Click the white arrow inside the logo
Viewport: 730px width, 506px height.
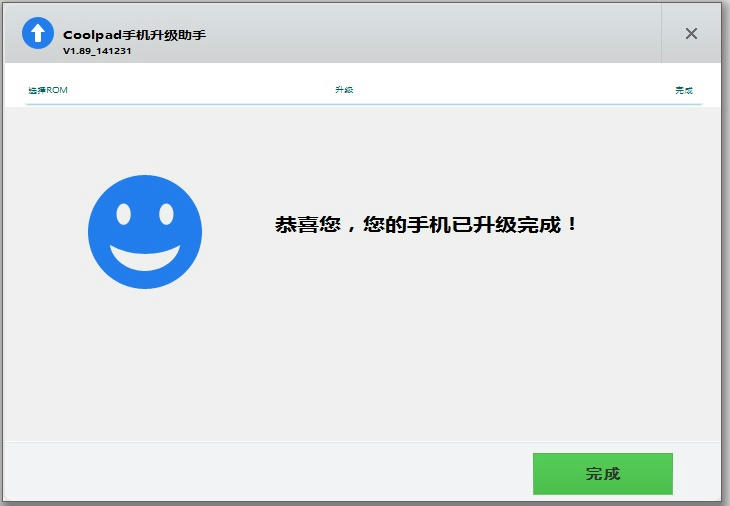38,33
